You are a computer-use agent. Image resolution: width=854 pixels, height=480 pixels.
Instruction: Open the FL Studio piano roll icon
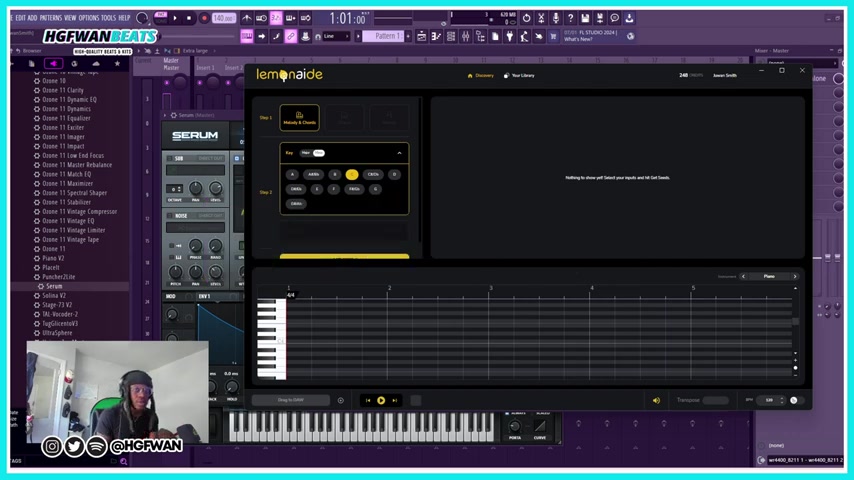point(436,37)
